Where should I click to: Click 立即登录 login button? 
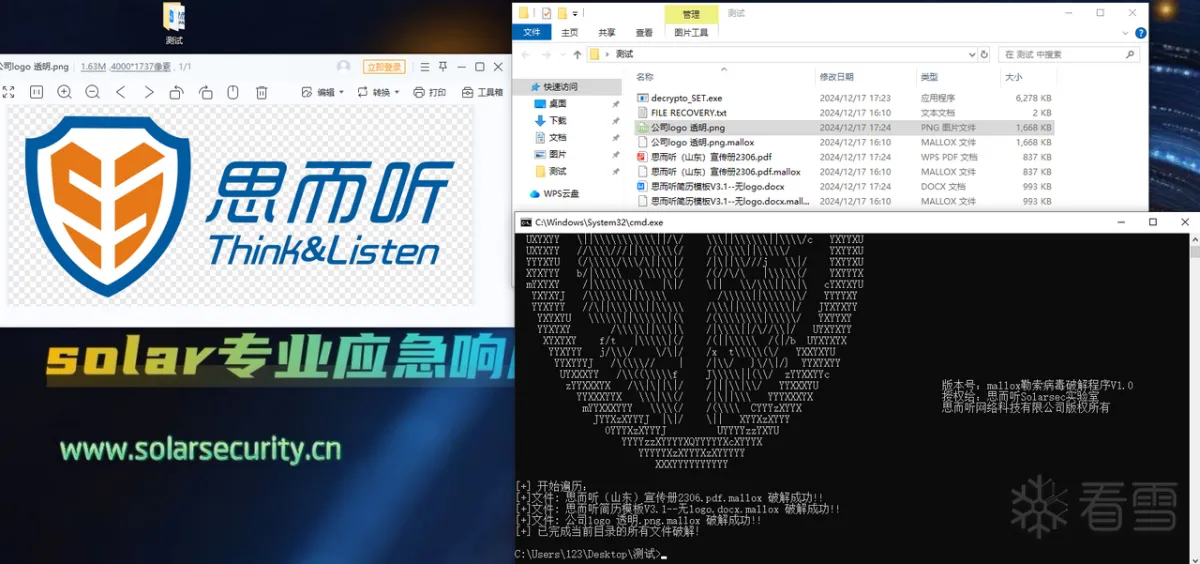384,67
